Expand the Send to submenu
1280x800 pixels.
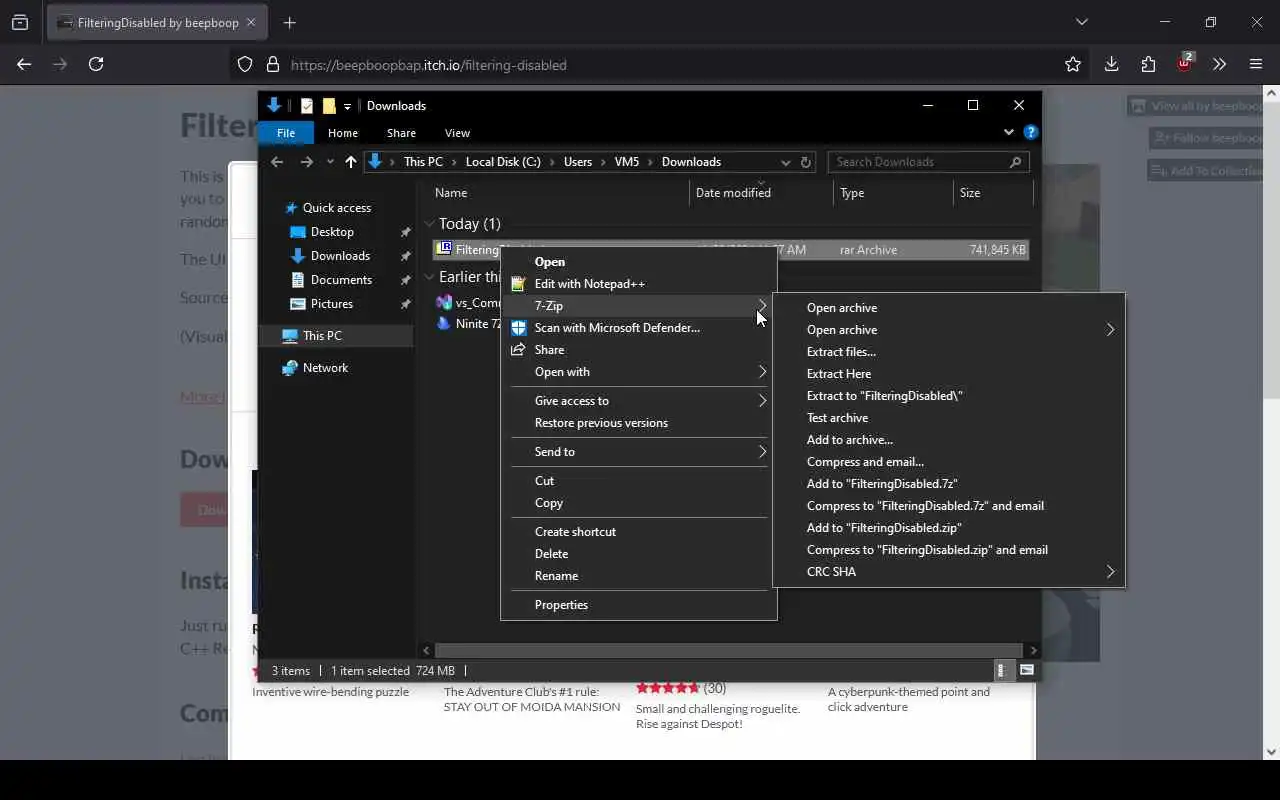762,452
